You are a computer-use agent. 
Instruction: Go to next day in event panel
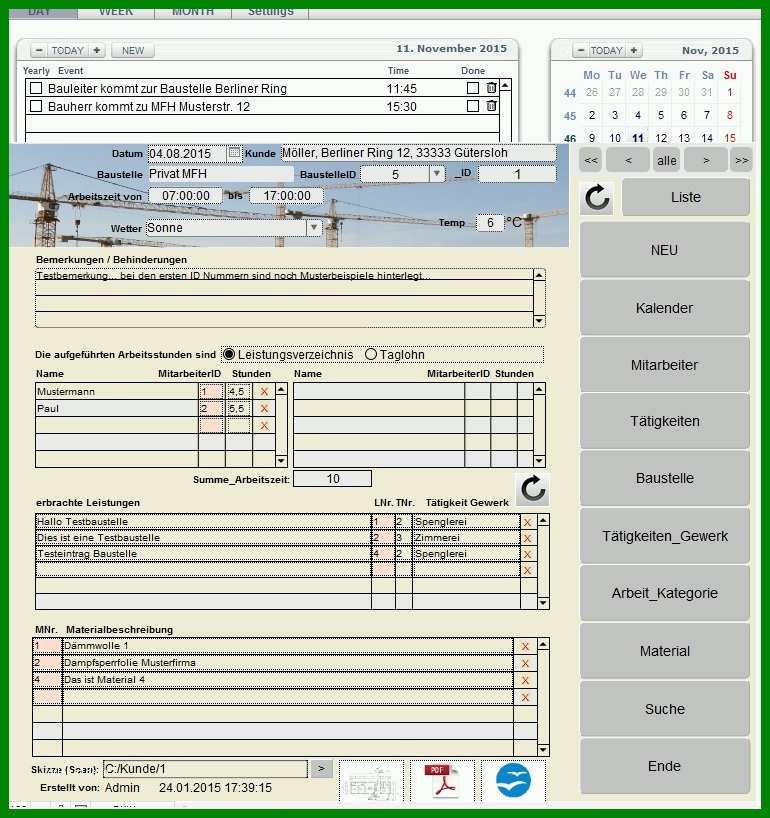coord(97,51)
